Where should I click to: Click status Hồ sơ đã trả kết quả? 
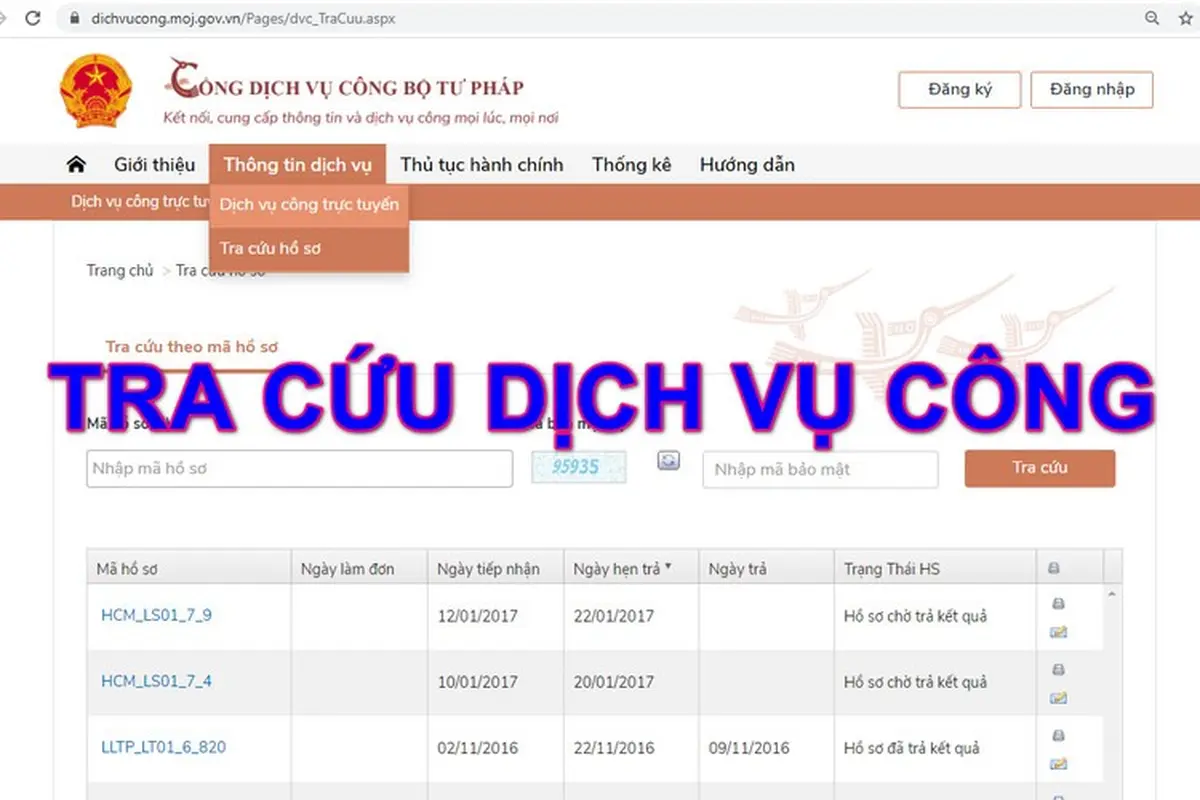912,748
